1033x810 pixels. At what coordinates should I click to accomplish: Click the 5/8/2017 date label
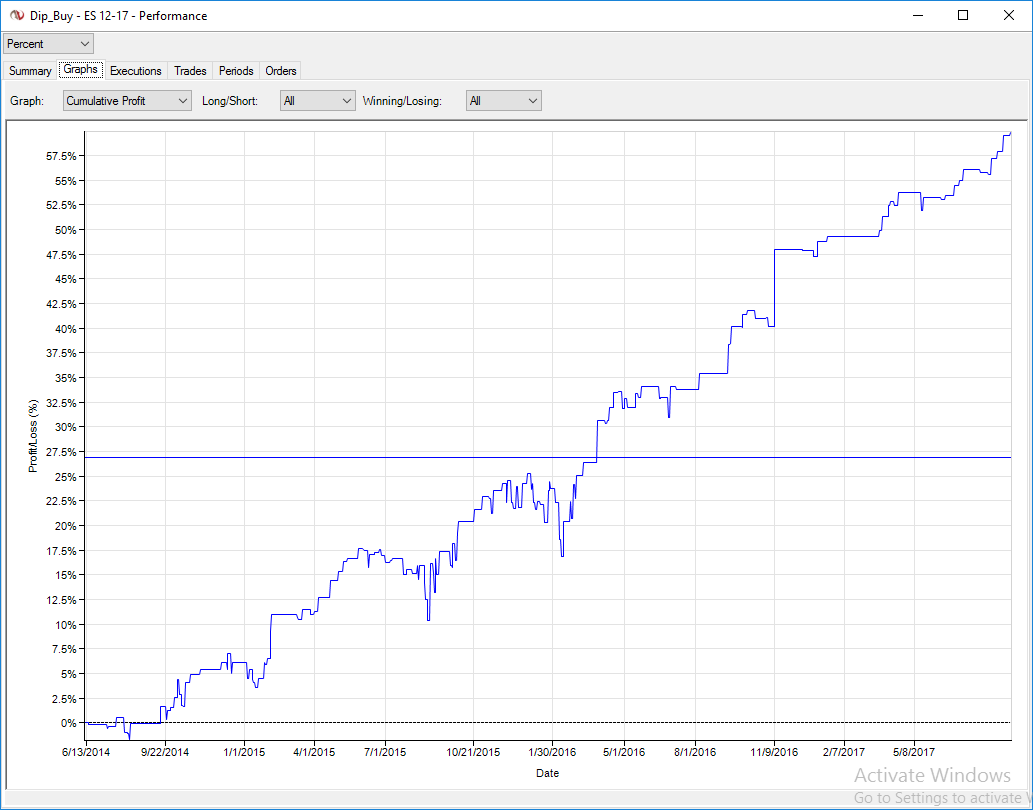914,751
